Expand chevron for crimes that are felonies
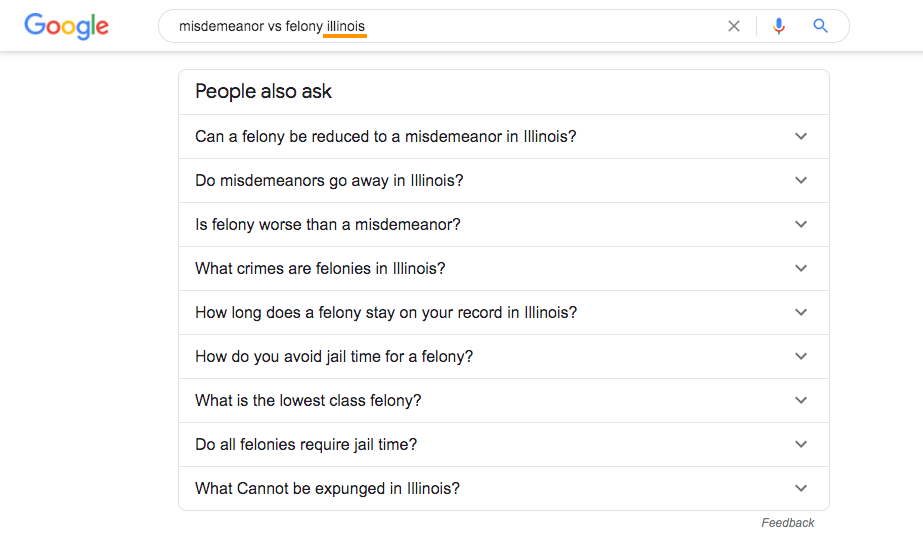This screenshot has width=923, height=544. [x=801, y=268]
